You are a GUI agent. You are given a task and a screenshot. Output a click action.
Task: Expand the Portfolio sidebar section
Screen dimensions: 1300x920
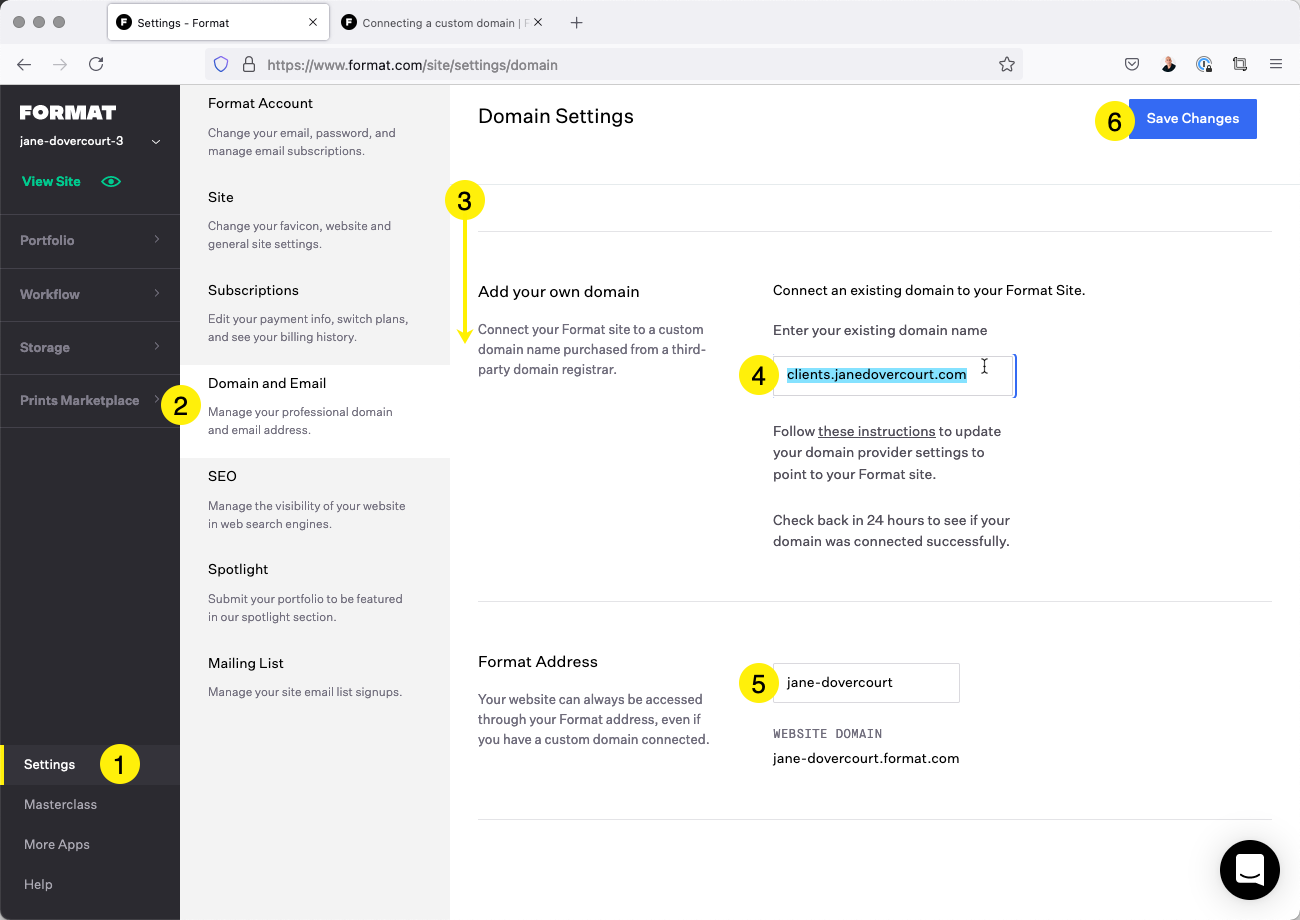90,240
